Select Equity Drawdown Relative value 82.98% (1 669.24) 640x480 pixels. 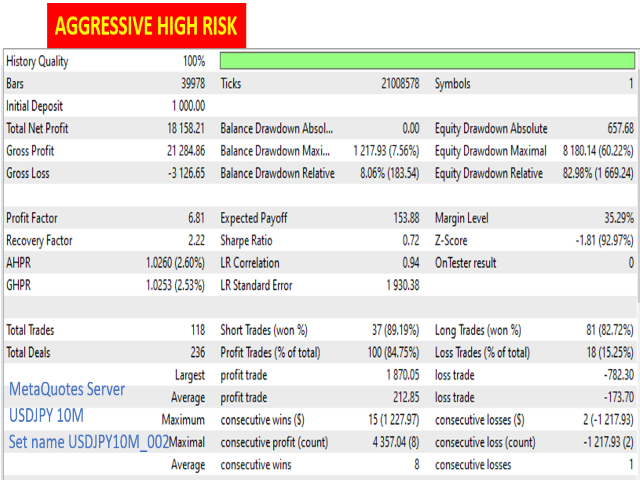pos(598,173)
